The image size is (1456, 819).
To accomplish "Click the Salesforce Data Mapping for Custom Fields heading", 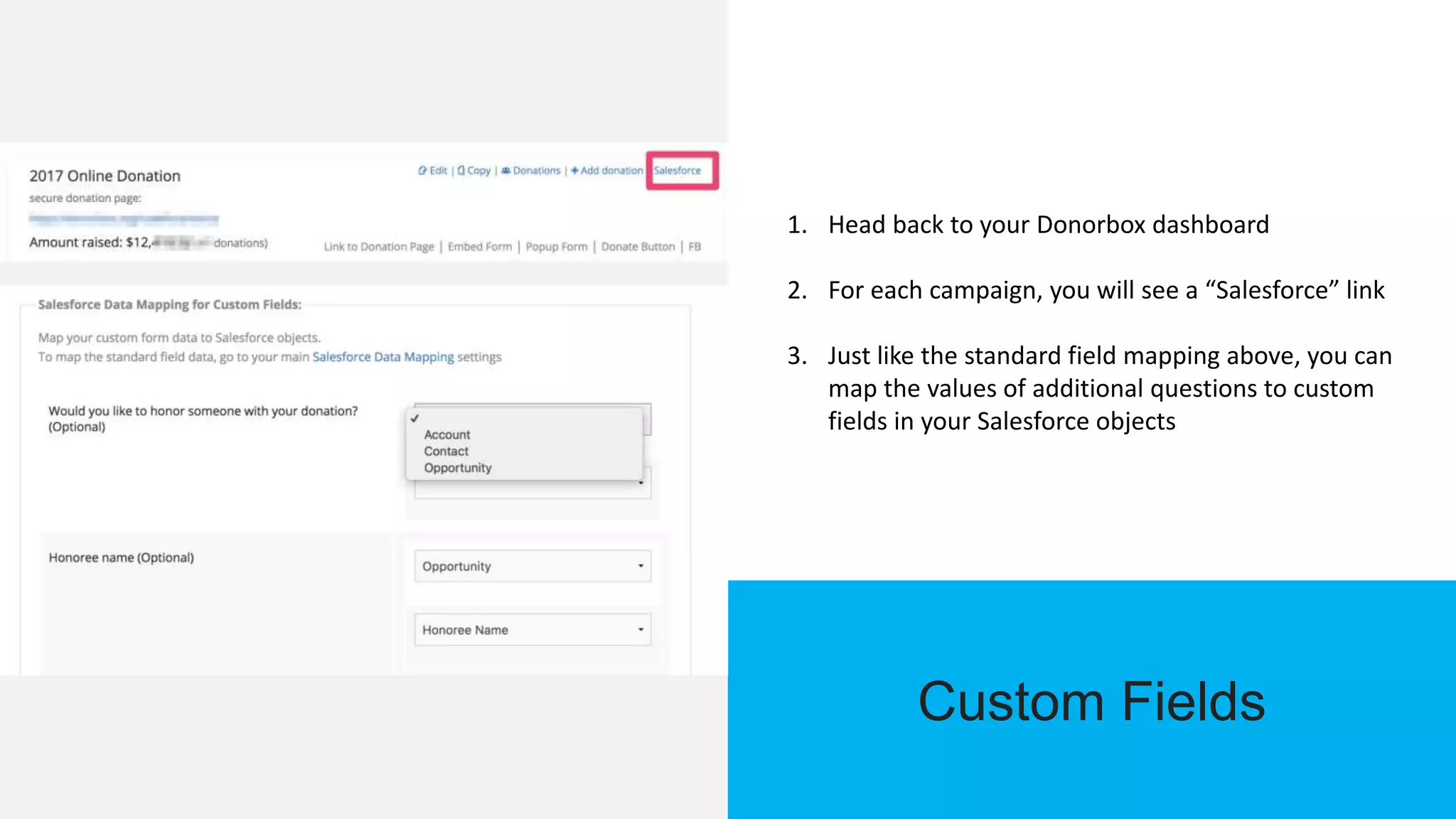I will coord(170,304).
